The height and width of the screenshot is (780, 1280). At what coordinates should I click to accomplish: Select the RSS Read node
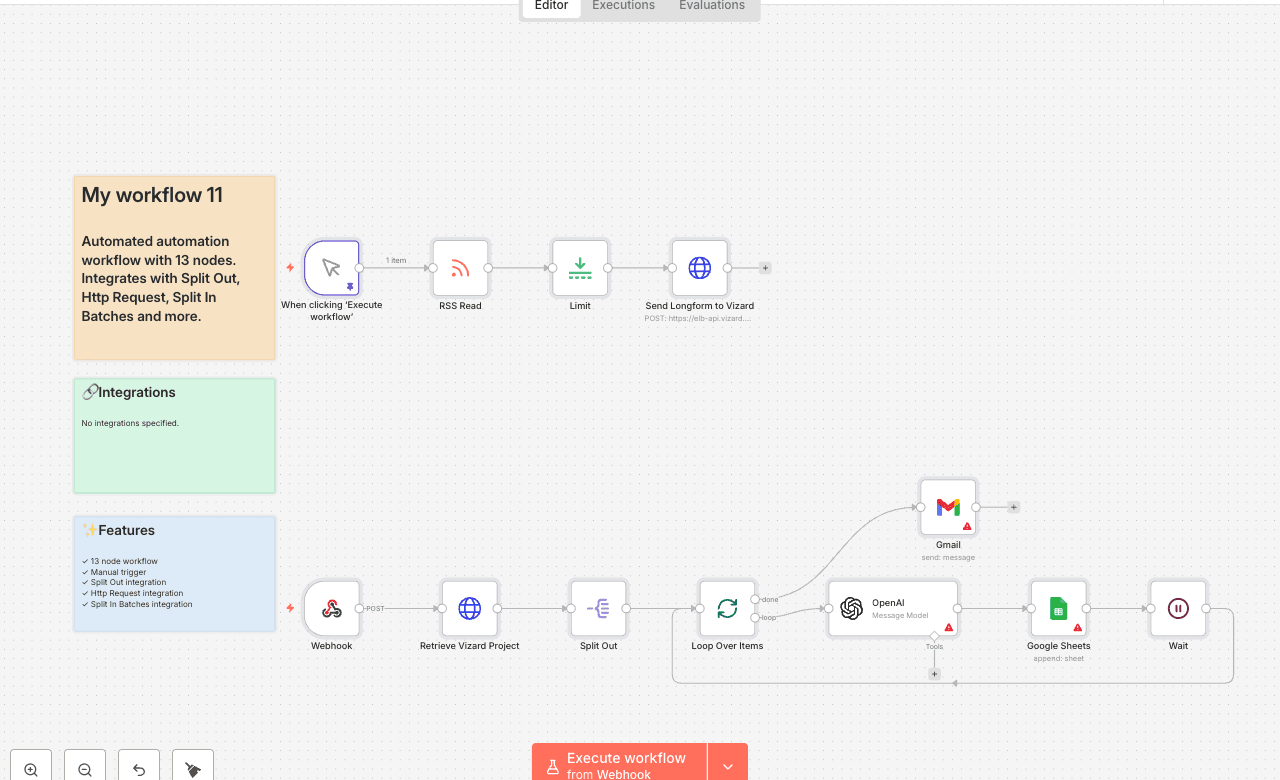click(x=460, y=268)
